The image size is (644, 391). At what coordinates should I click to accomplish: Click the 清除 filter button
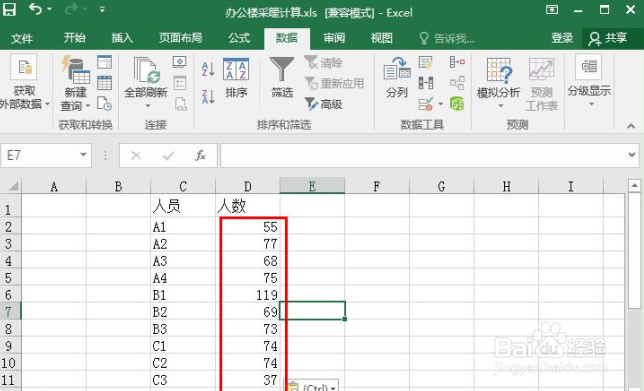point(324,62)
